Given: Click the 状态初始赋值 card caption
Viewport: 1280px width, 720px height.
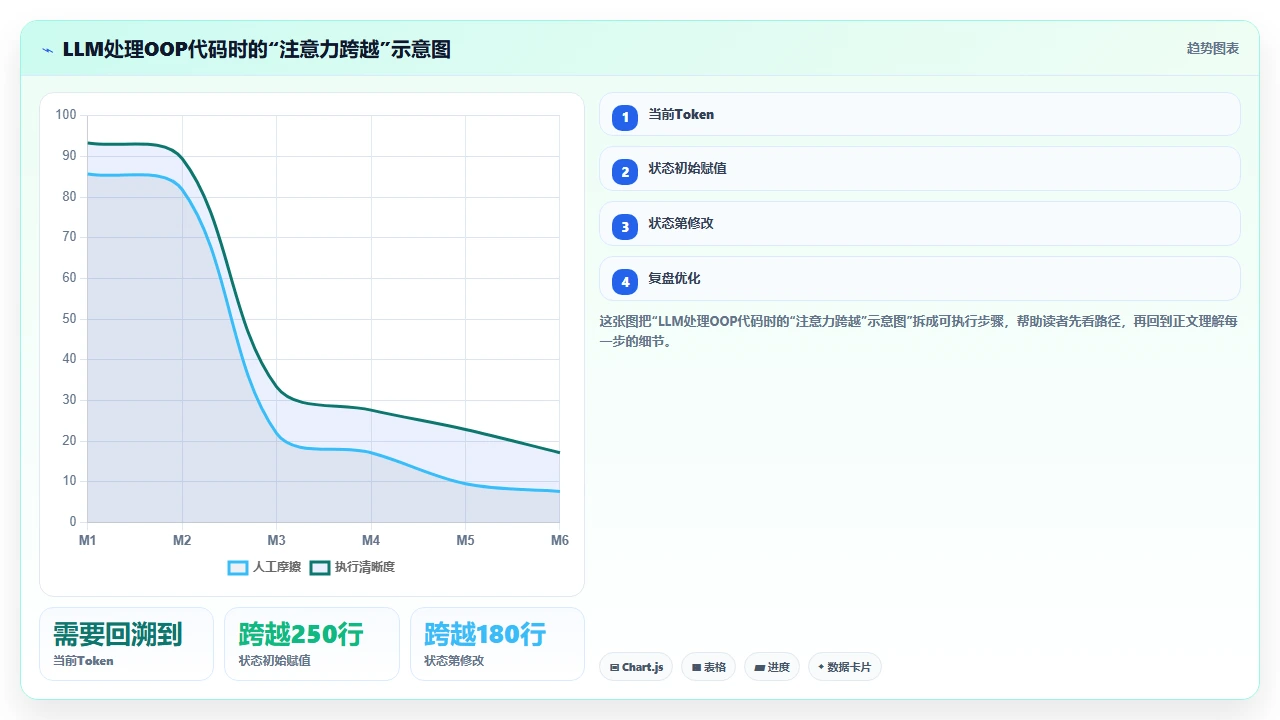Looking at the screenshot, I should click(275, 661).
